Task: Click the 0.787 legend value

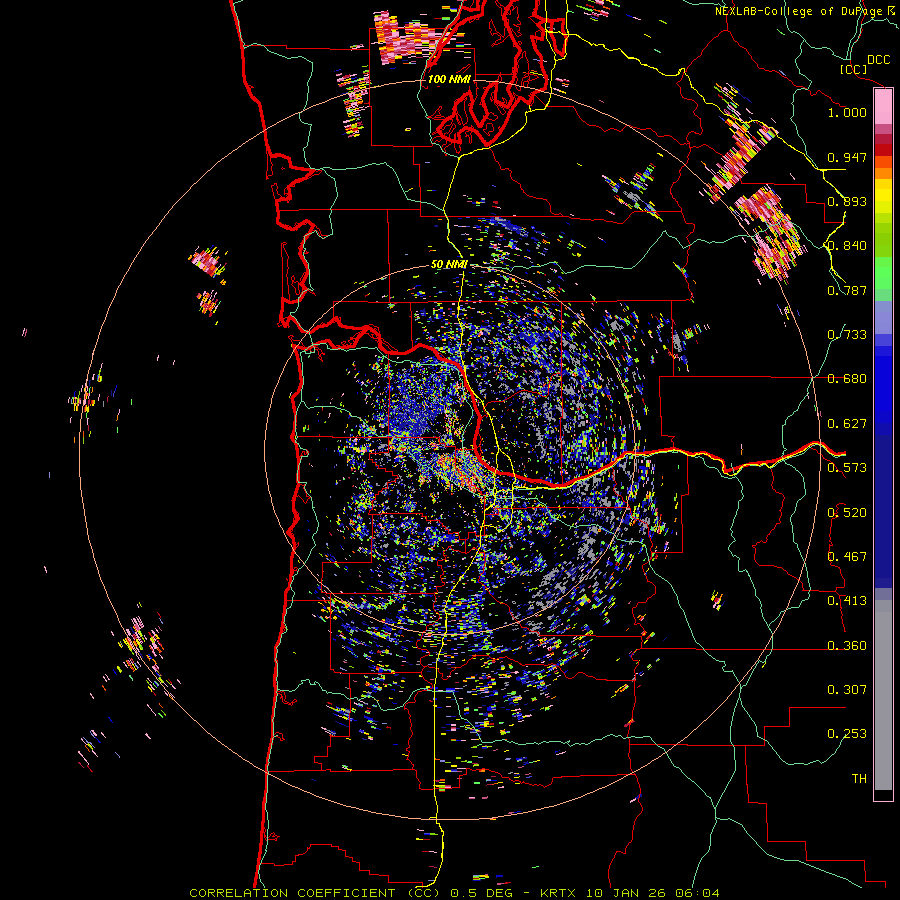Action: coord(847,290)
